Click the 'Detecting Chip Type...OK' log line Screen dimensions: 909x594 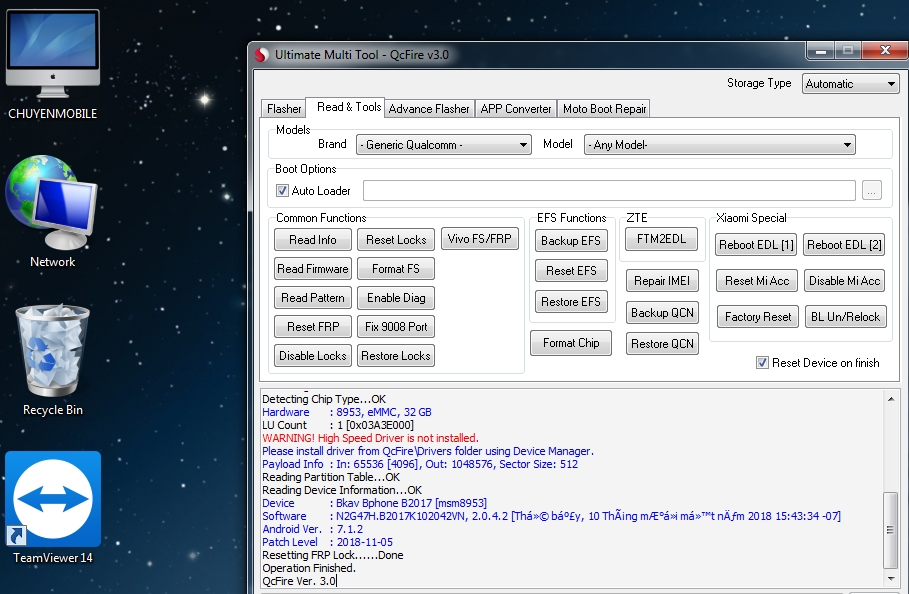pyautogui.click(x=324, y=399)
